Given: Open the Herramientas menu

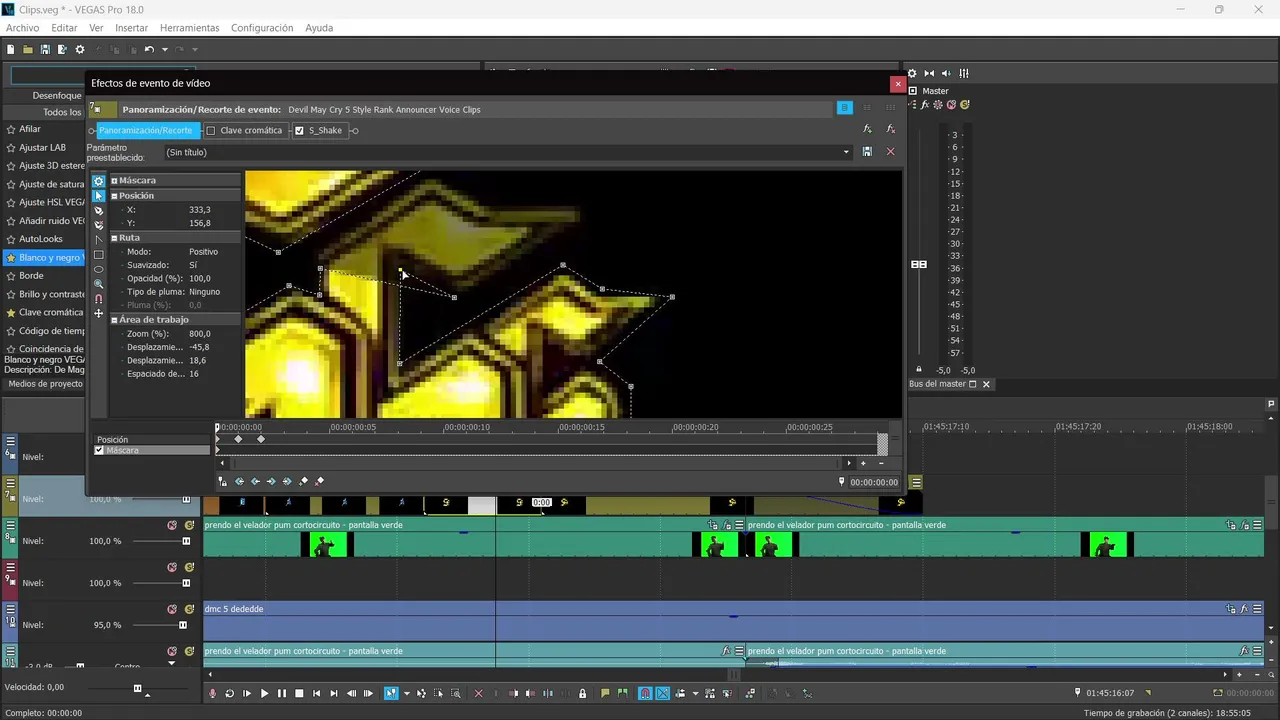Looking at the screenshot, I should click(x=190, y=28).
